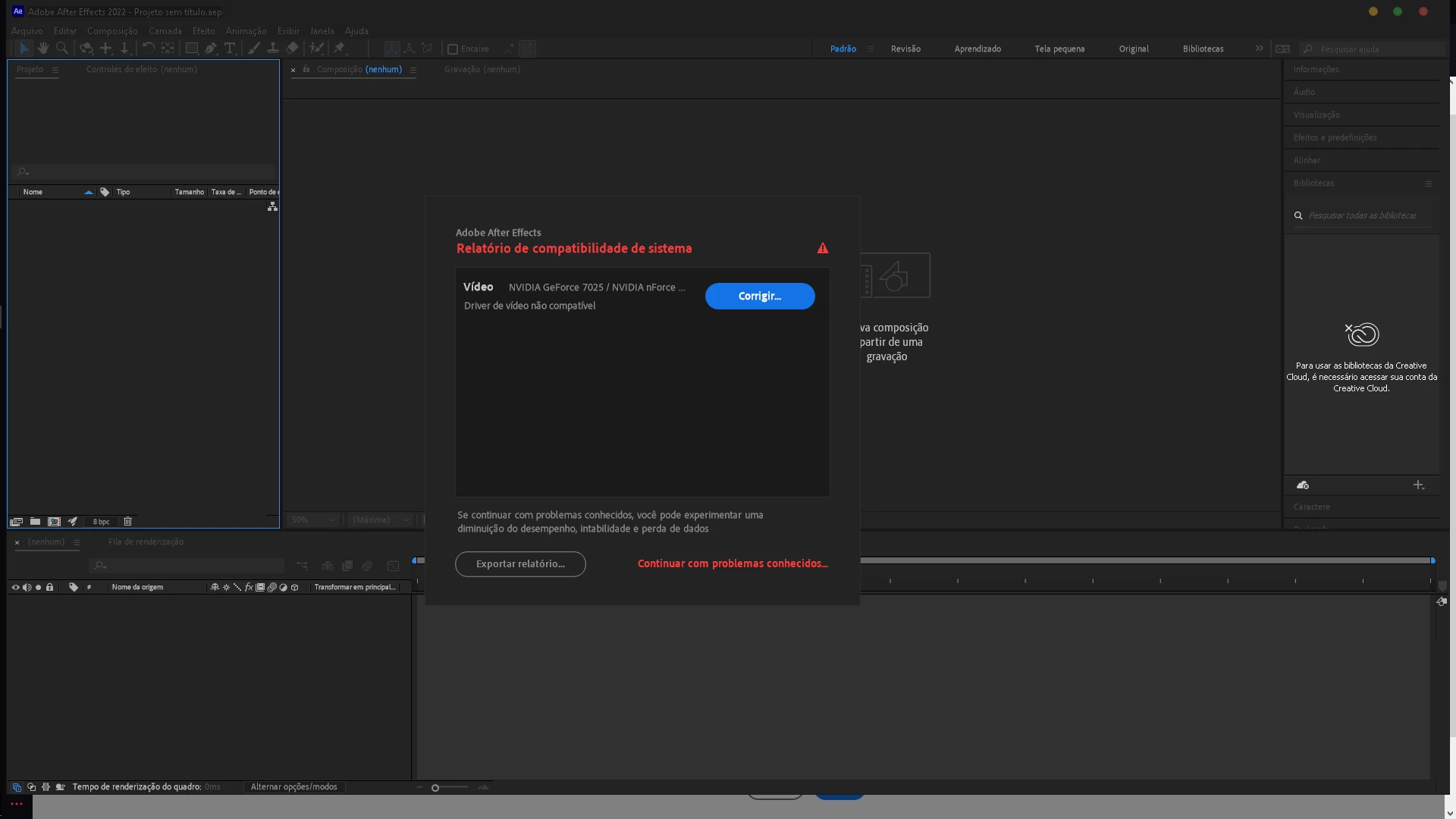This screenshot has width=1456, height=819.
Task: Select the Pen tool
Action: pos(211,49)
